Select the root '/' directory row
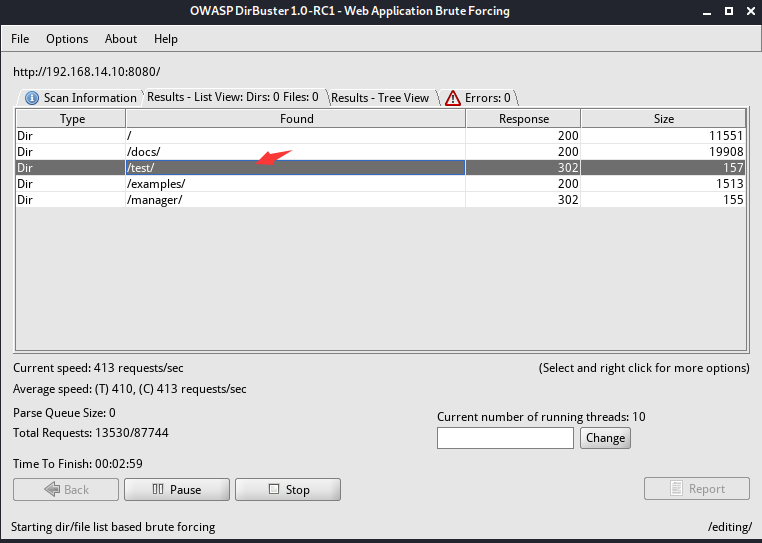The width and height of the screenshot is (762, 543). pyautogui.click(x=381, y=136)
